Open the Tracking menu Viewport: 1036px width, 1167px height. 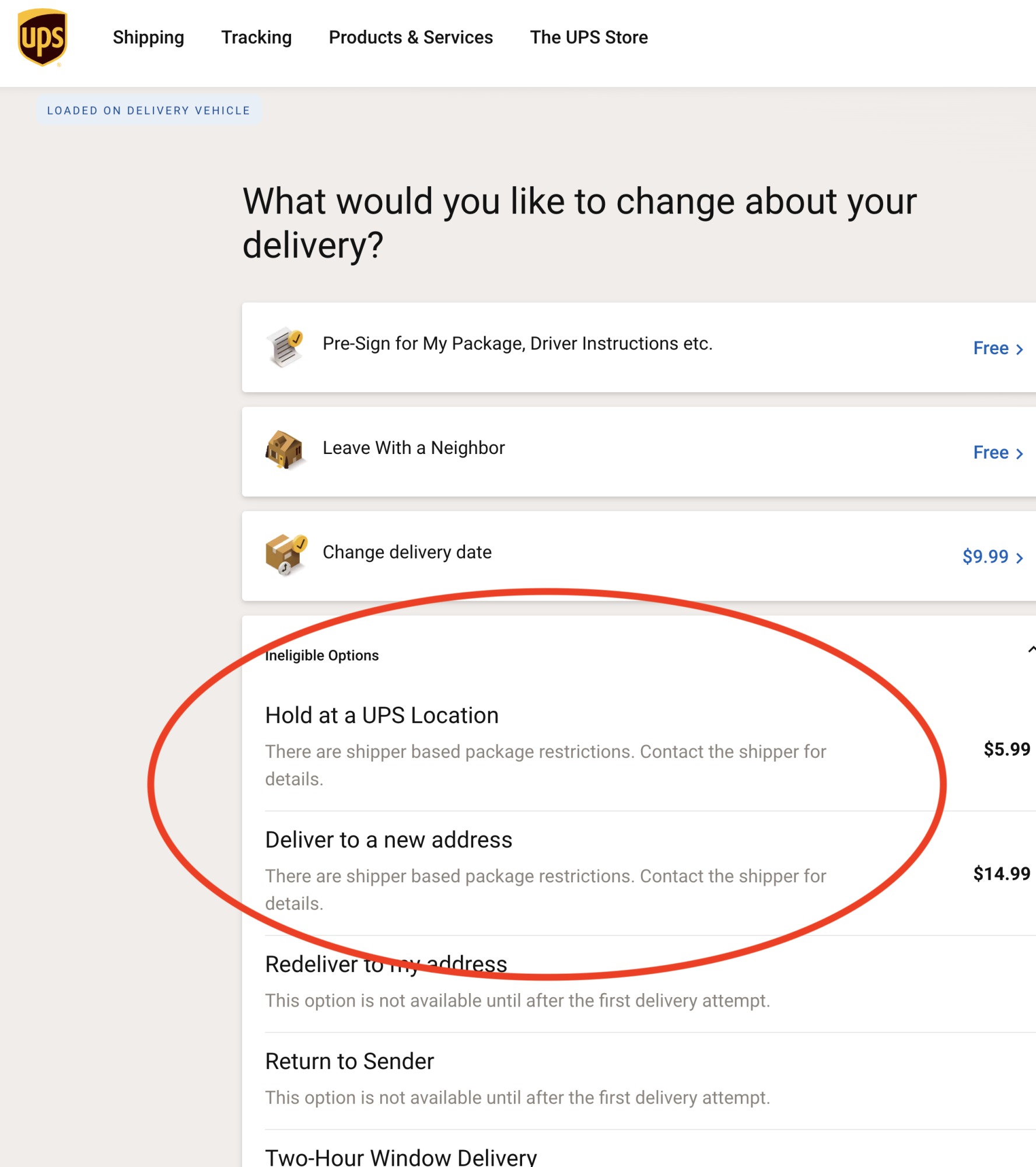click(x=256, y=37)
